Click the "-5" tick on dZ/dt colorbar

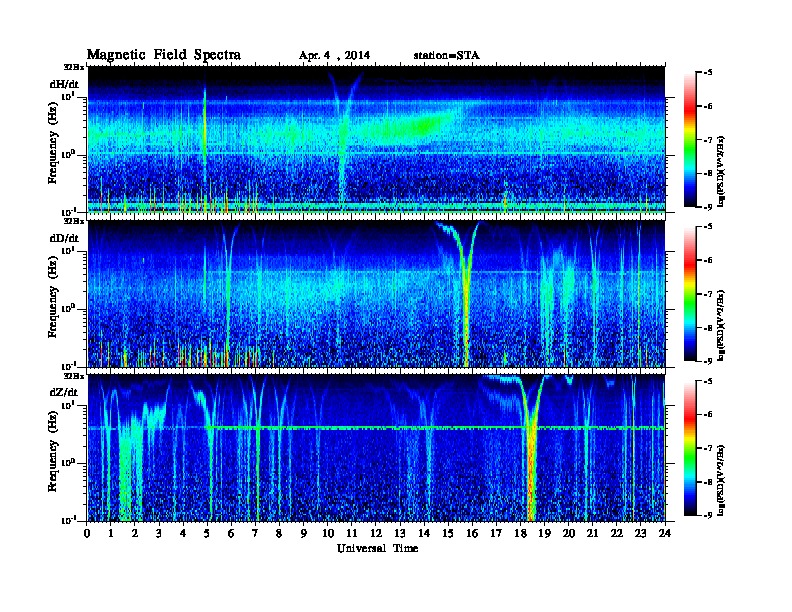pos(708,381)
